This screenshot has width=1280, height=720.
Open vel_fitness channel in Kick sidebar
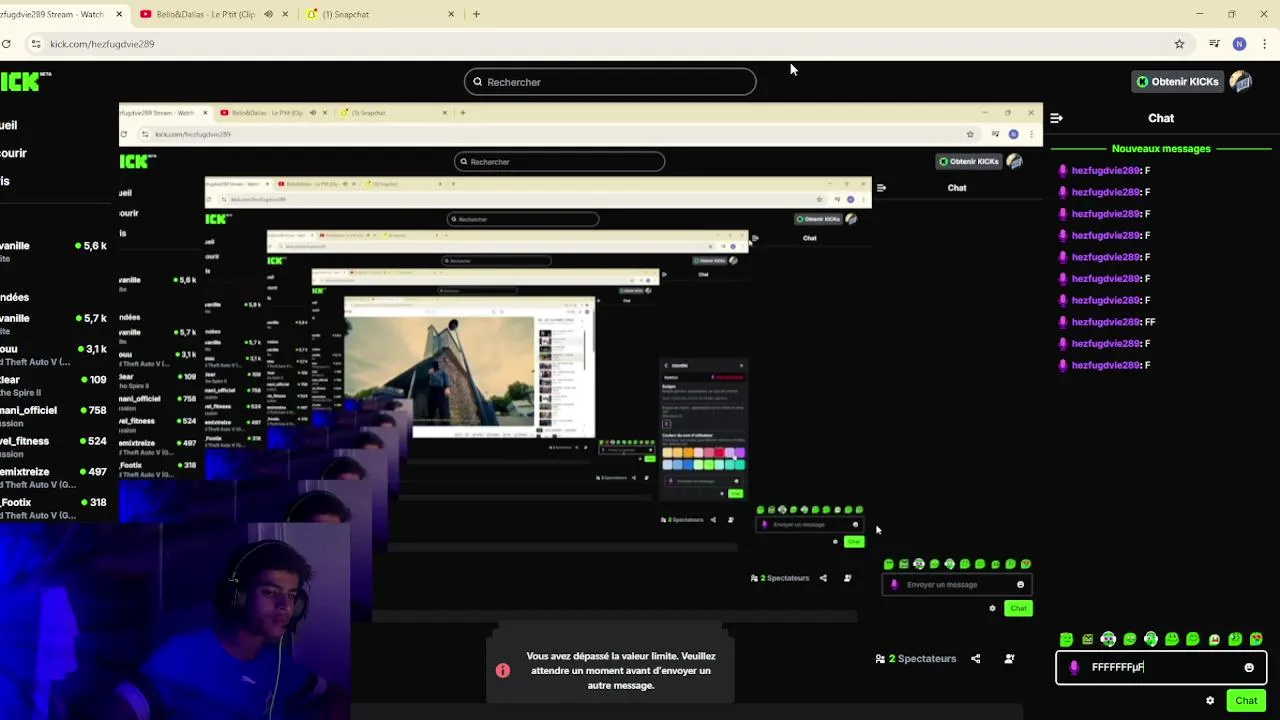point(53,447)
